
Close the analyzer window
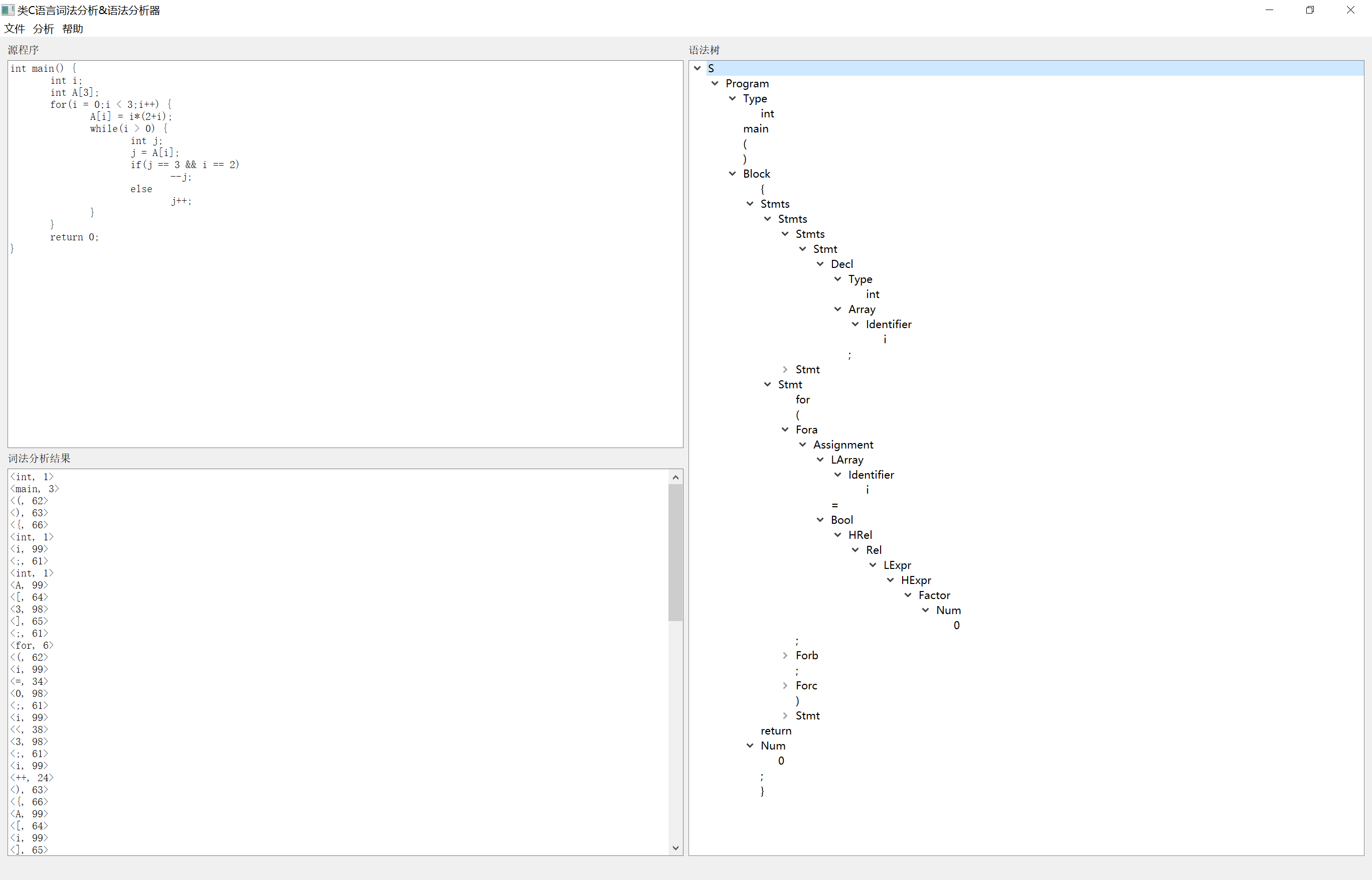pos(1351,10)
